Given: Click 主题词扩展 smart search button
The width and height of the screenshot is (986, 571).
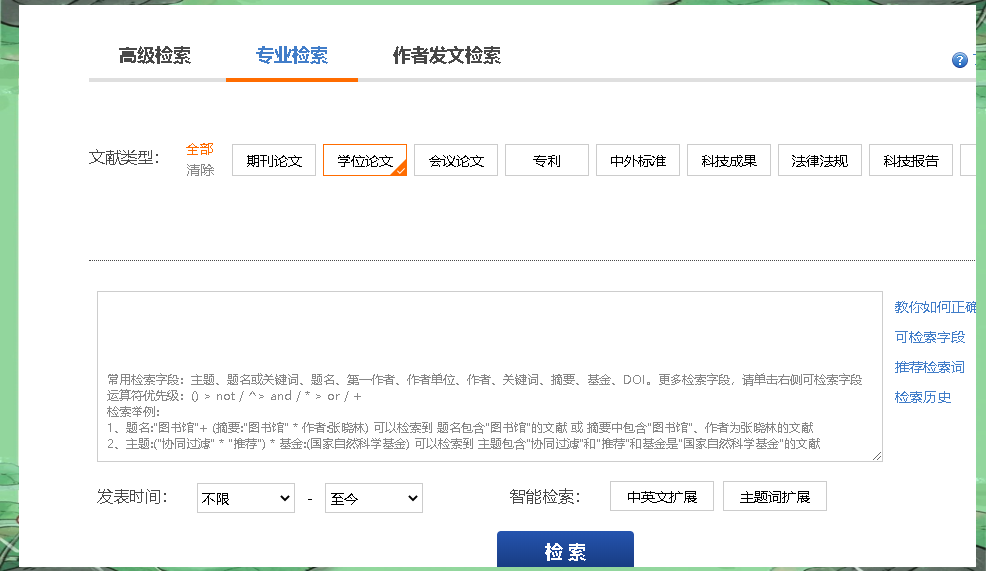Looking at the screenshot, I should (x=775, y=497).
